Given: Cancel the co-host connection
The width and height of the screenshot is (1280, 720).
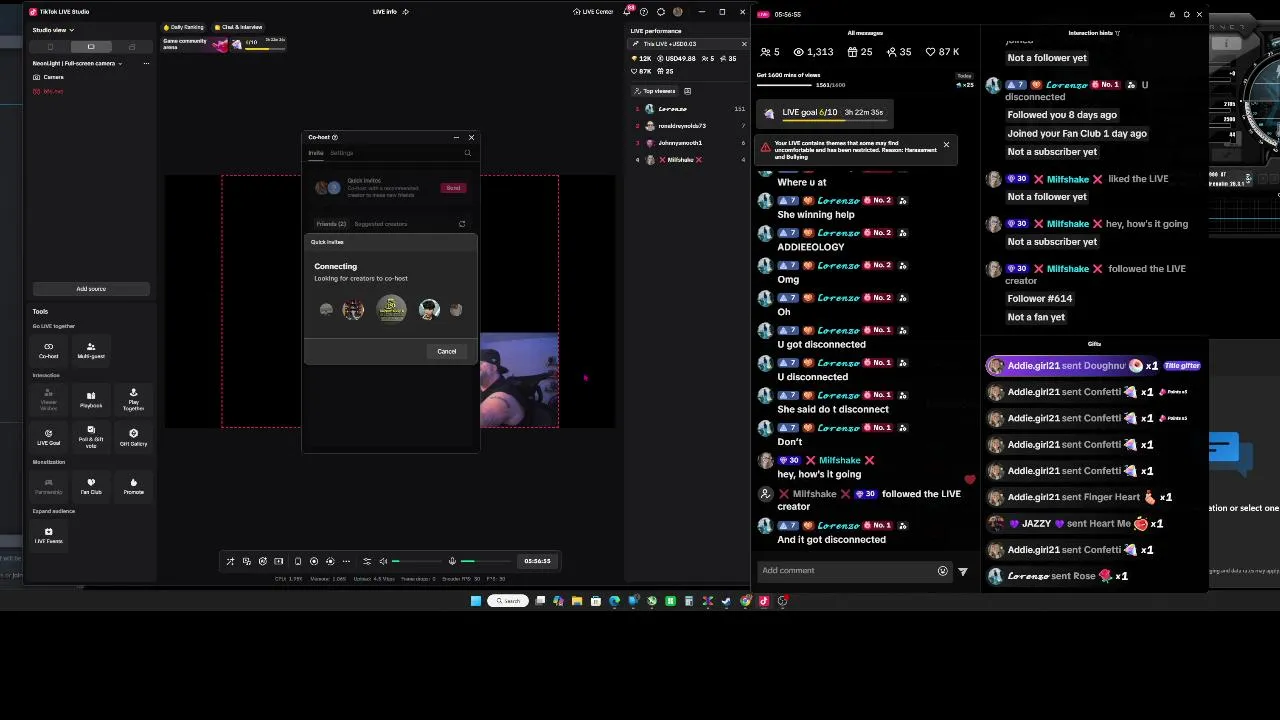Looking at the screenshot, I should (x=446, y=351).
